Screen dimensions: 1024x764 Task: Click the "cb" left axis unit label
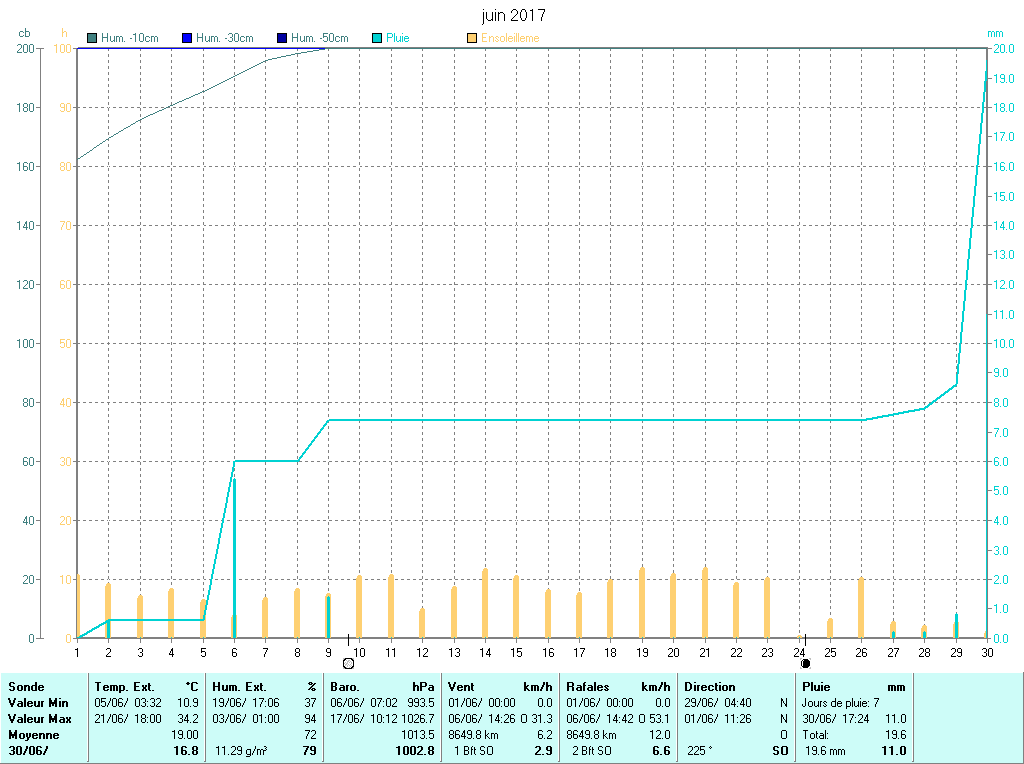click(25, 33)
